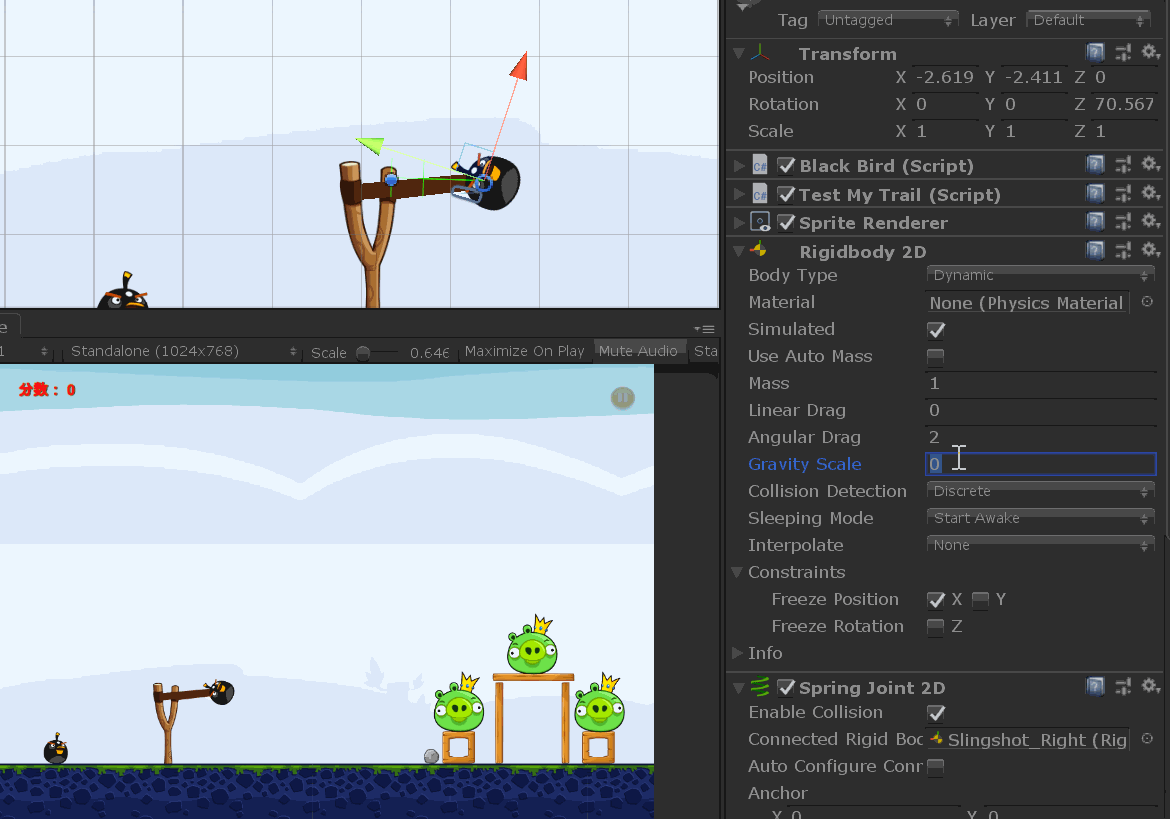The image size is (1170, 819).
Task: Open Black Bird script help icon
Action: point(1095,165)
